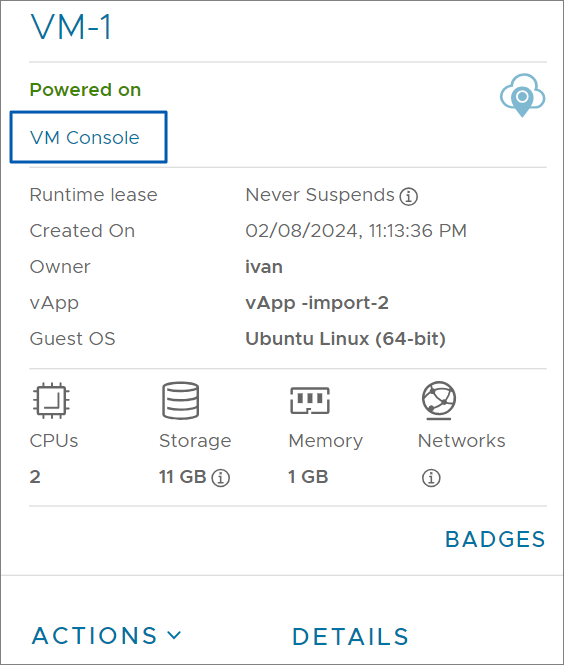
Task: Click the Ubuntu Linux (64-bit) guest OS value
Action: [345, 339]
